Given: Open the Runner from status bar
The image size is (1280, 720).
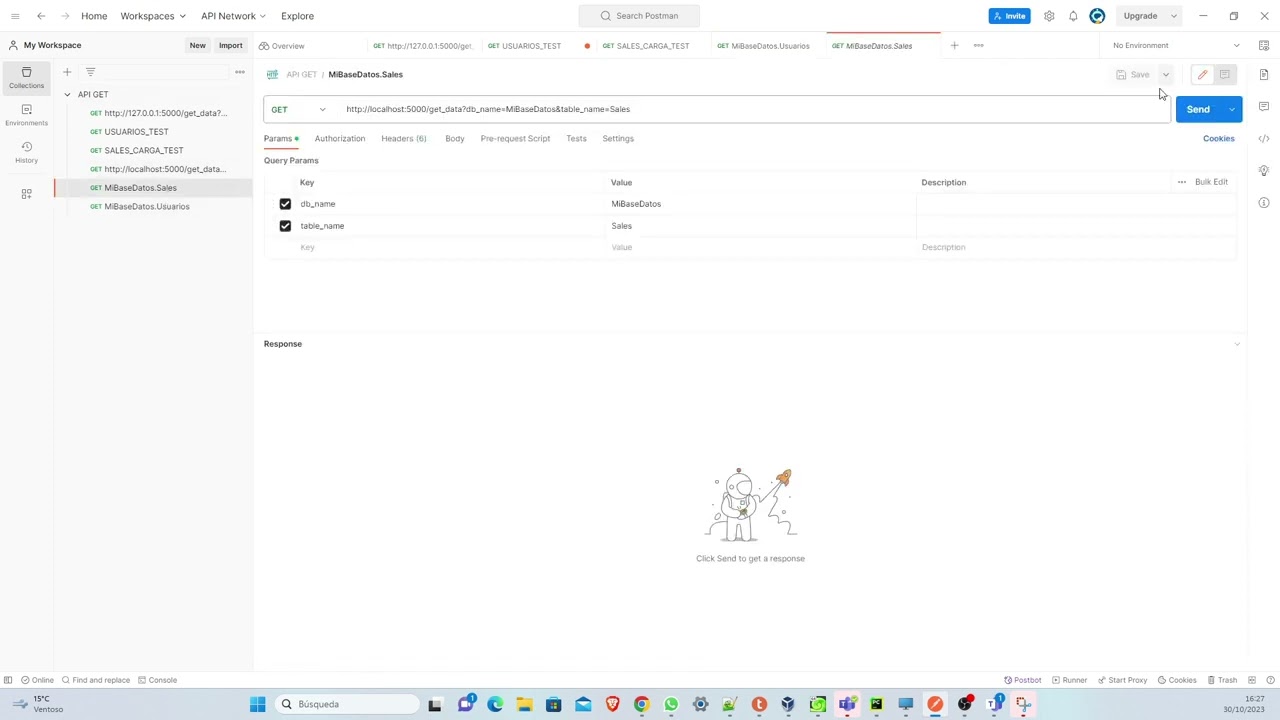Looking at the screenshot, I should pos(1069,680).
